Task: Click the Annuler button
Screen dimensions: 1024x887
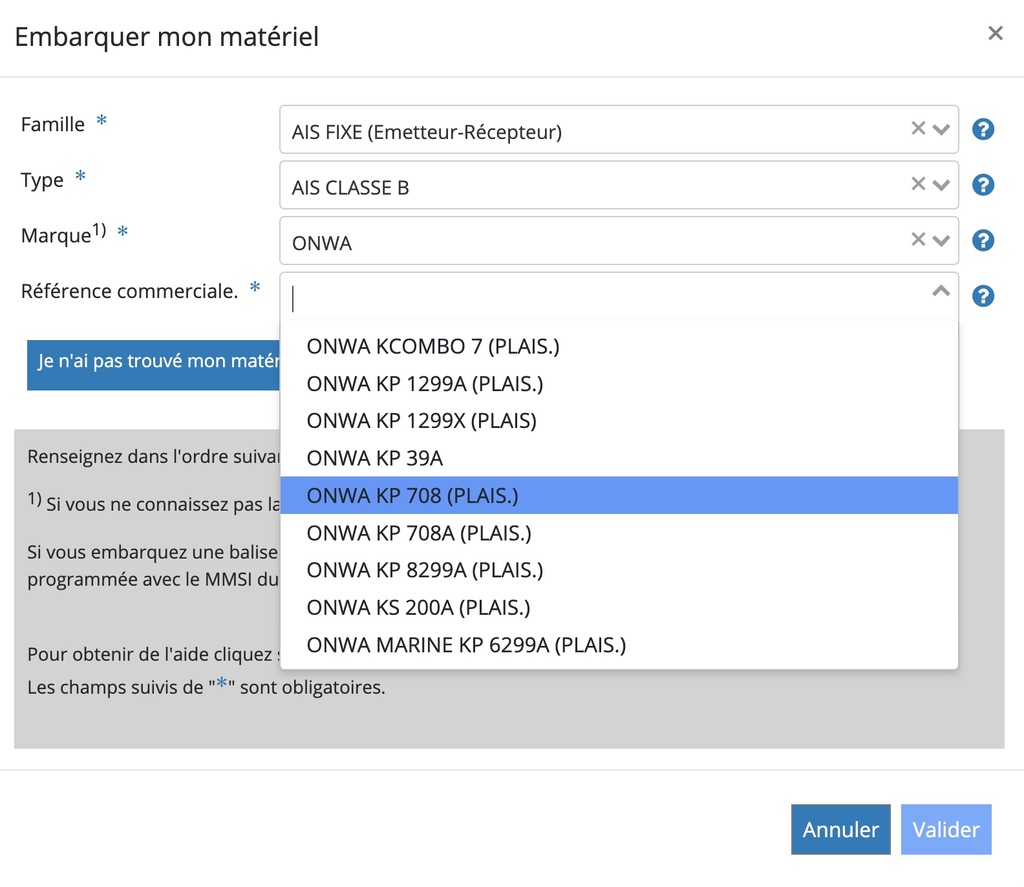Action: [840, 830]
